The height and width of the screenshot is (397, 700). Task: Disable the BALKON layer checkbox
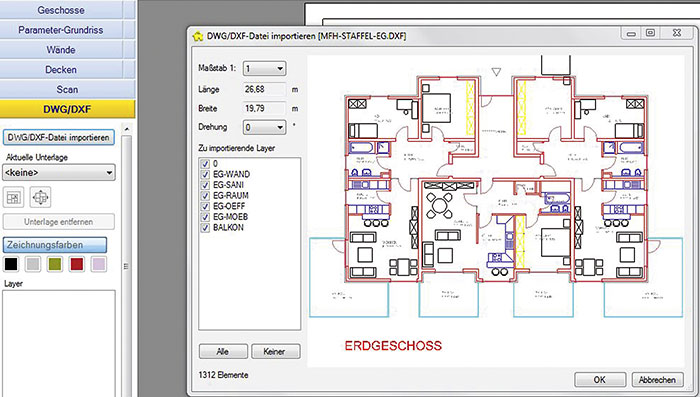point(205,228)
